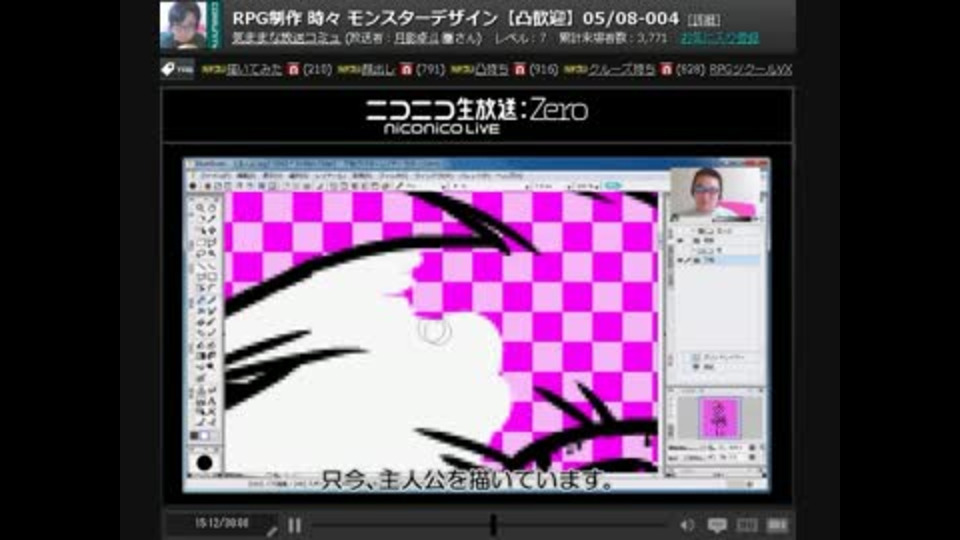Toggle comment display speech-bubble icon

tap(717, 525)
